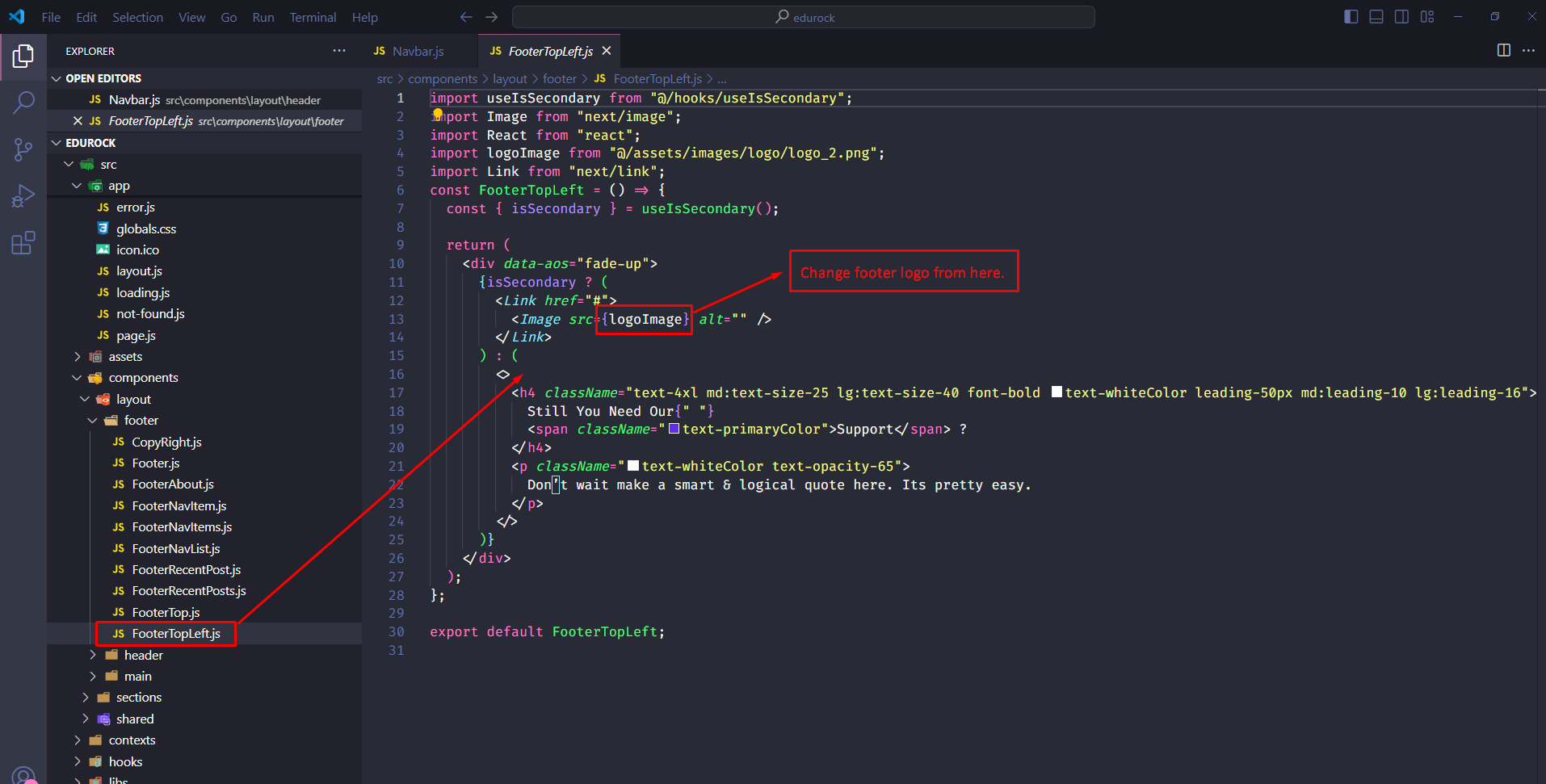
Task: Expand the hooks folder
Action: click(204, 761)
